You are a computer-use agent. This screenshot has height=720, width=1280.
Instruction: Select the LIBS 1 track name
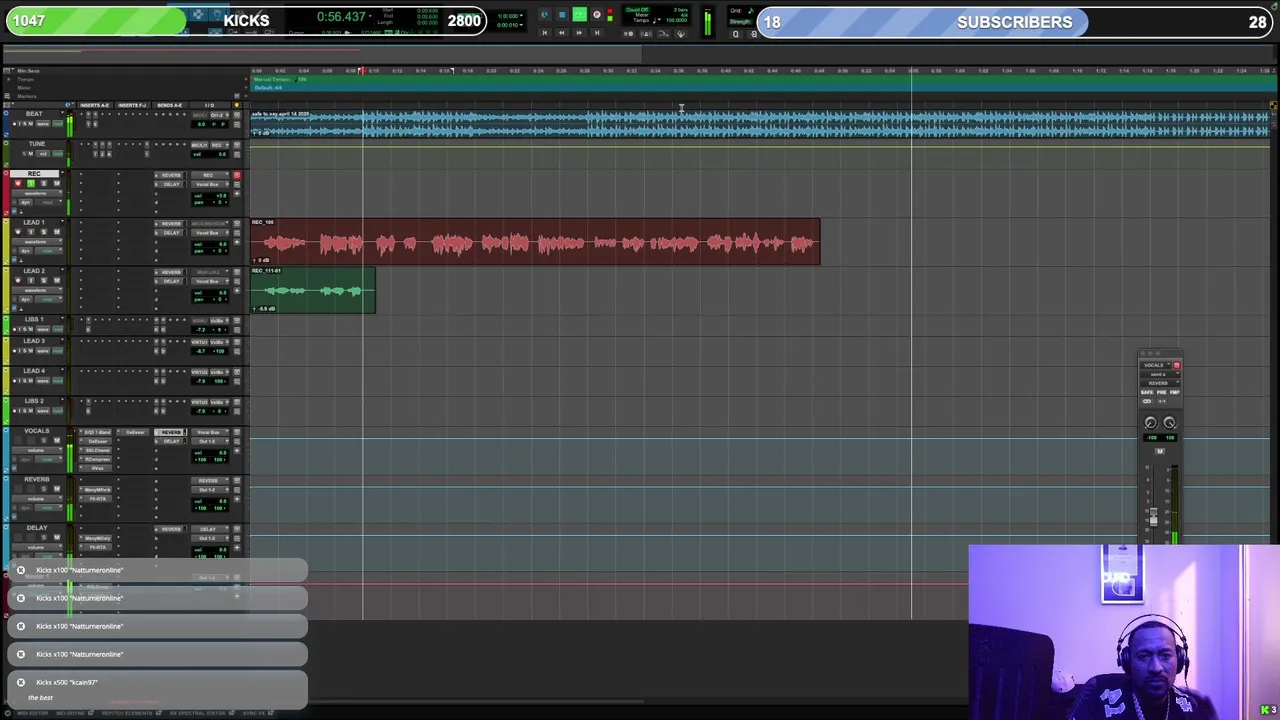(x=34, y=319)
